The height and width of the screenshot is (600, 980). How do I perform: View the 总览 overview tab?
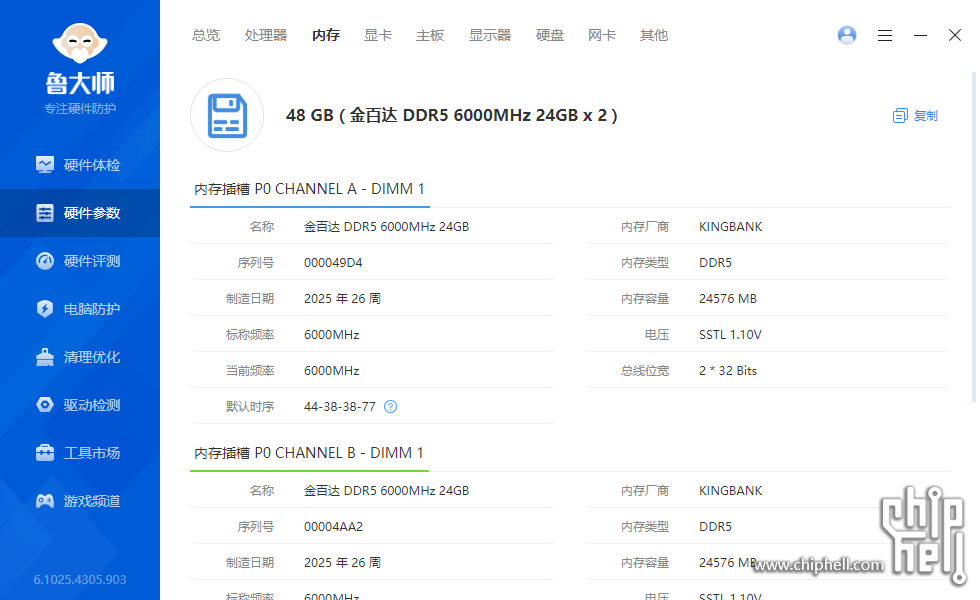(206, 35)
